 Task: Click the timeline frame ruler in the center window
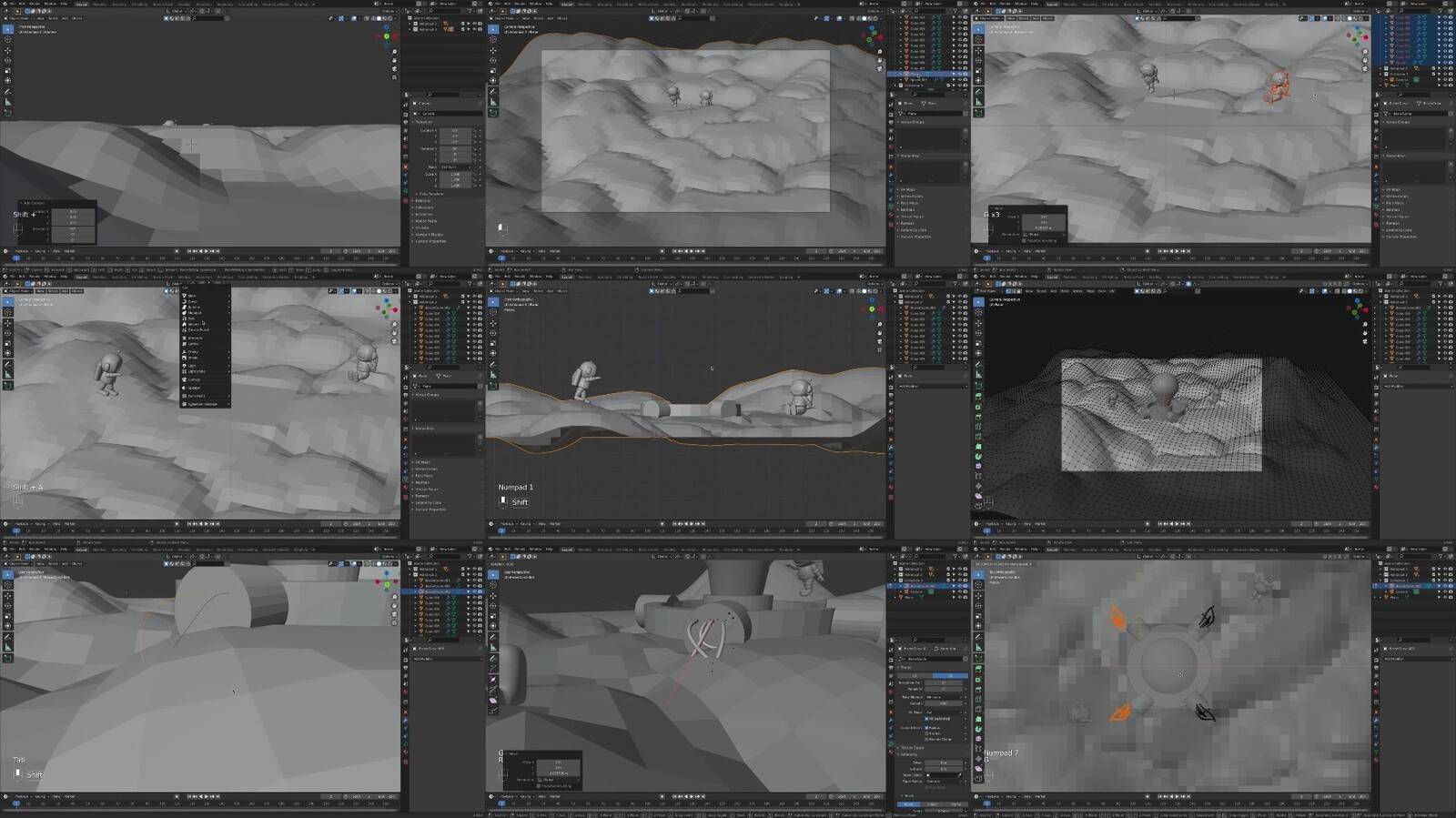pos(682,530)
